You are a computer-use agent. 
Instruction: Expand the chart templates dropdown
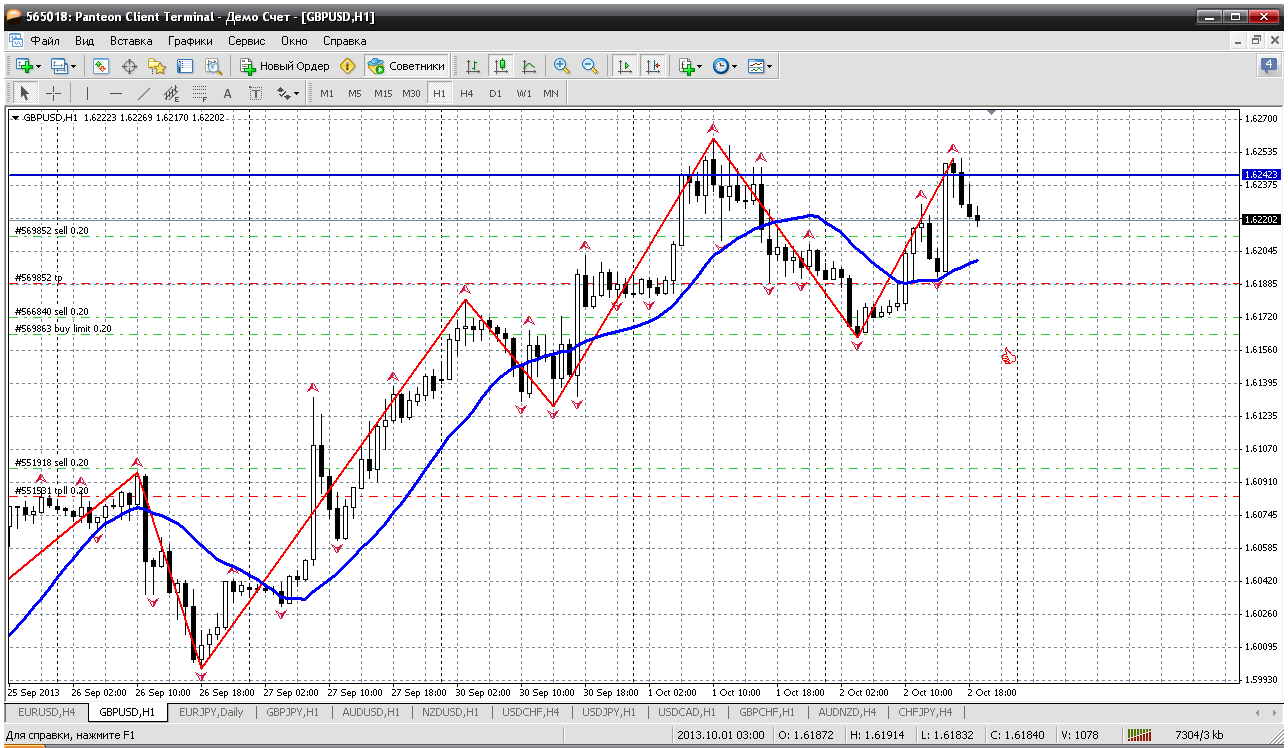click(x=769, y=66)
